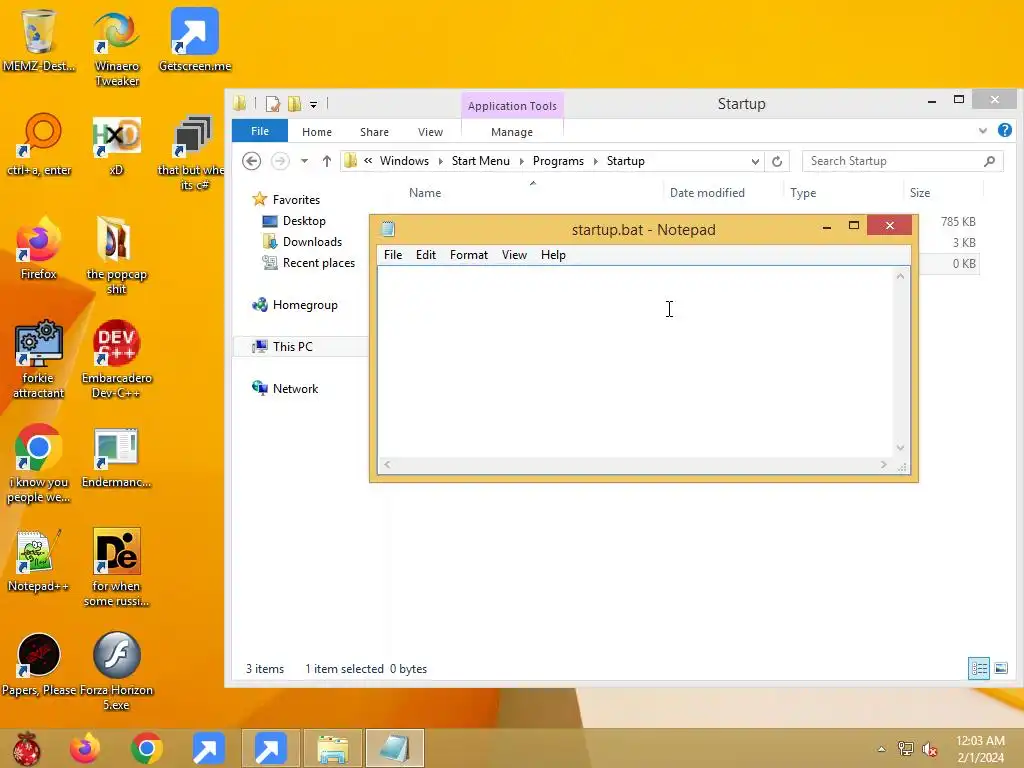Click the network tray icon

point(905,749)
